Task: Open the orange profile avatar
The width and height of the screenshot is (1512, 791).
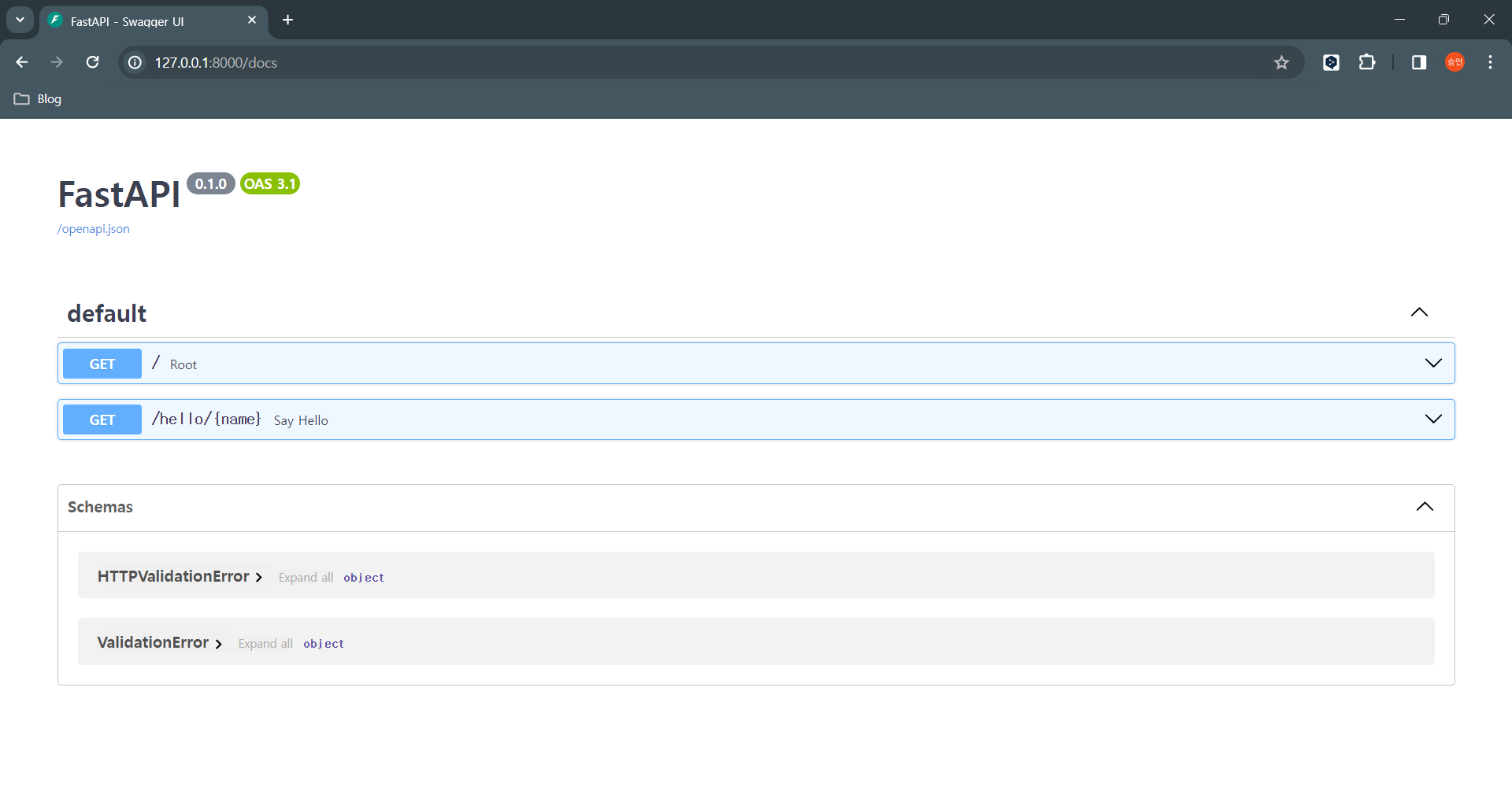Action: (1455, 62)
